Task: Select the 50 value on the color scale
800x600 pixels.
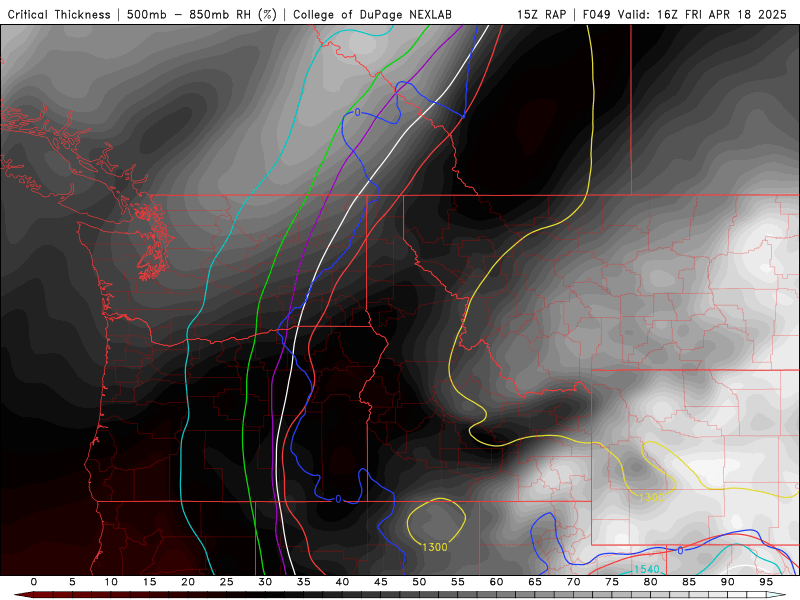Action: 419,582
